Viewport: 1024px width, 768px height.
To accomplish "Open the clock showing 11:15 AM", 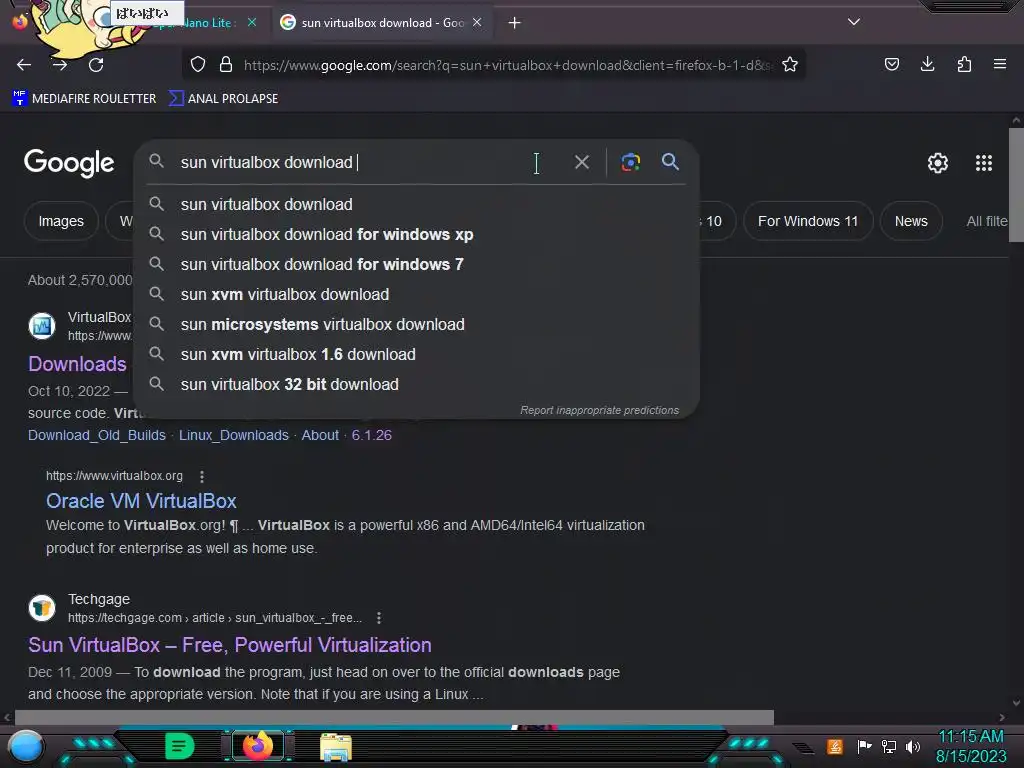I will pyautogui.click(x=970, y=746).
